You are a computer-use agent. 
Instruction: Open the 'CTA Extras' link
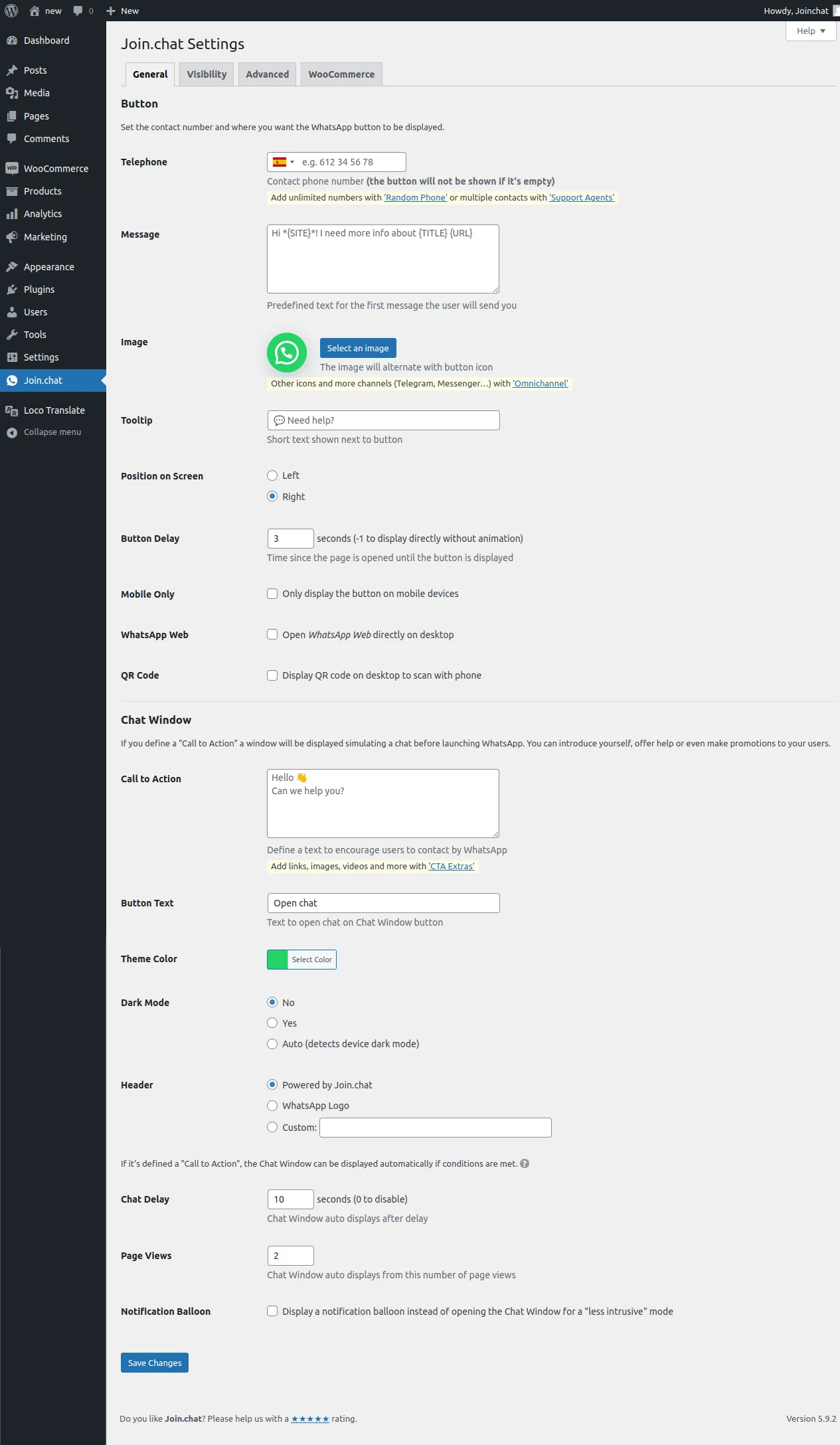point(452,866)
